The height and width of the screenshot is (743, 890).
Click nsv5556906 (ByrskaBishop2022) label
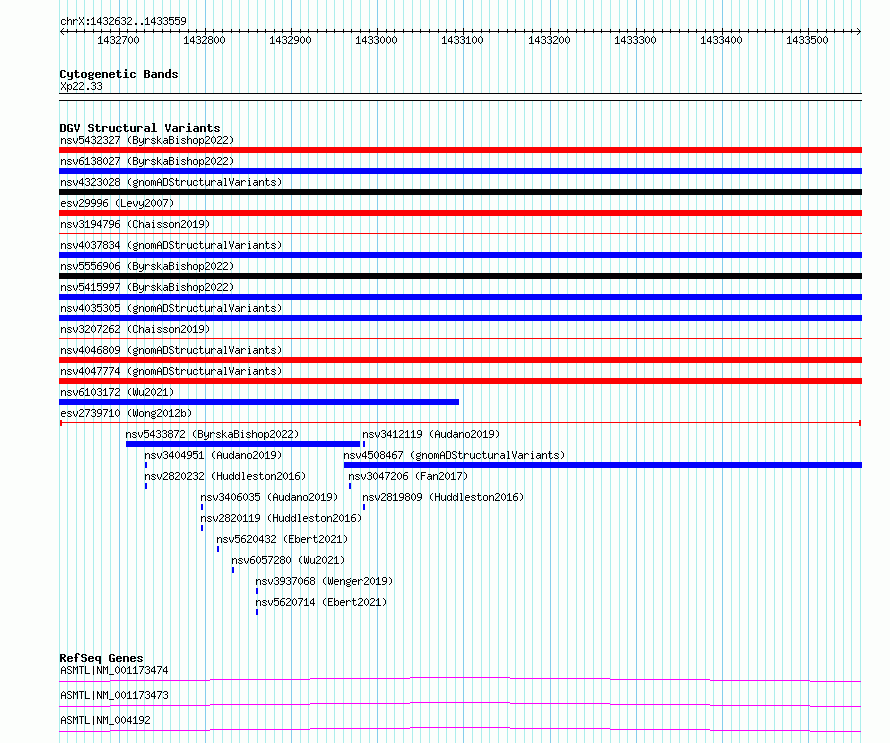point(147,266)
